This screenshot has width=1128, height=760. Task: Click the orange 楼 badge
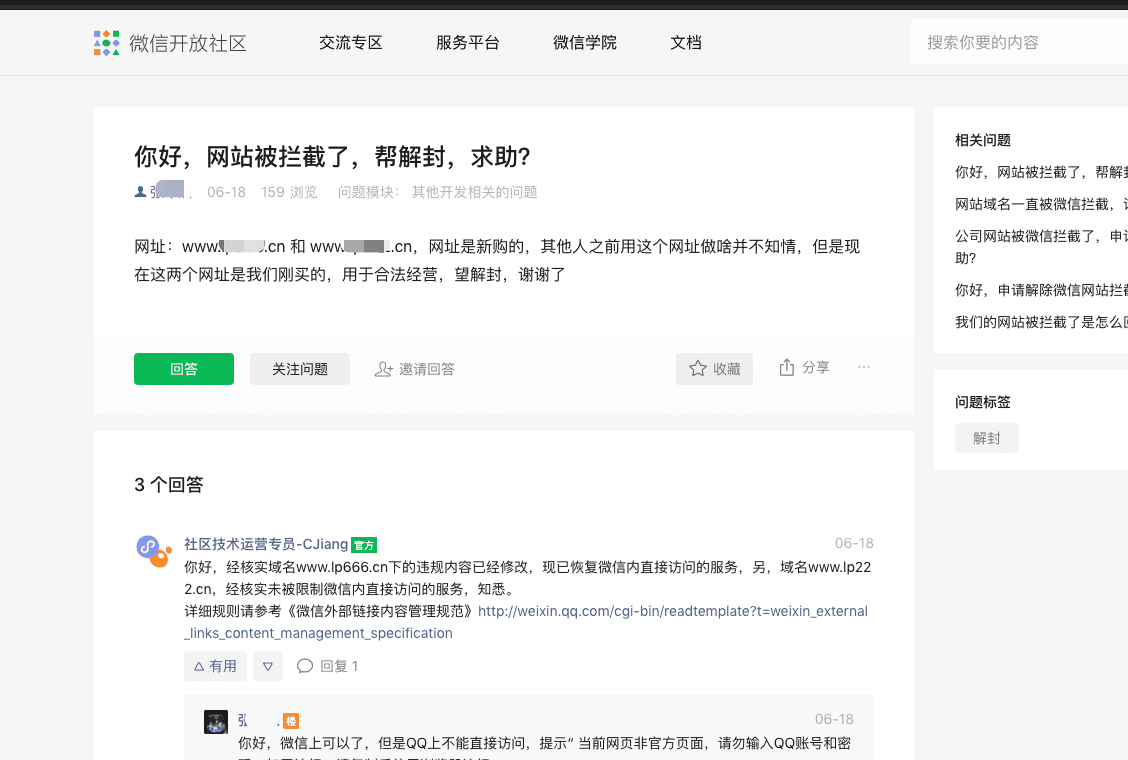pyautogui.click(x=291, y=721)
